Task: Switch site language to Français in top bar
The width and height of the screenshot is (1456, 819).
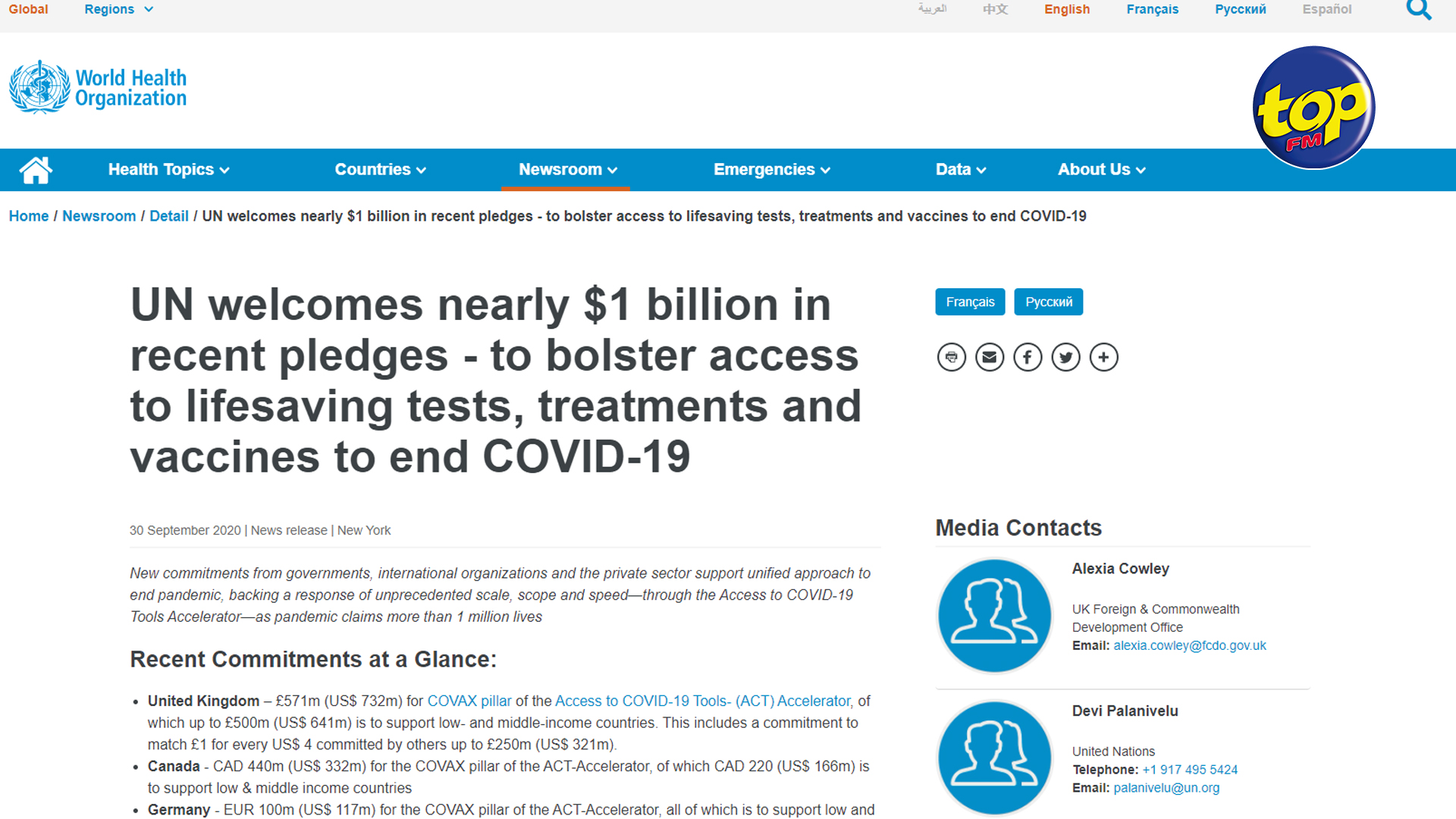Action: point(1152,9)
